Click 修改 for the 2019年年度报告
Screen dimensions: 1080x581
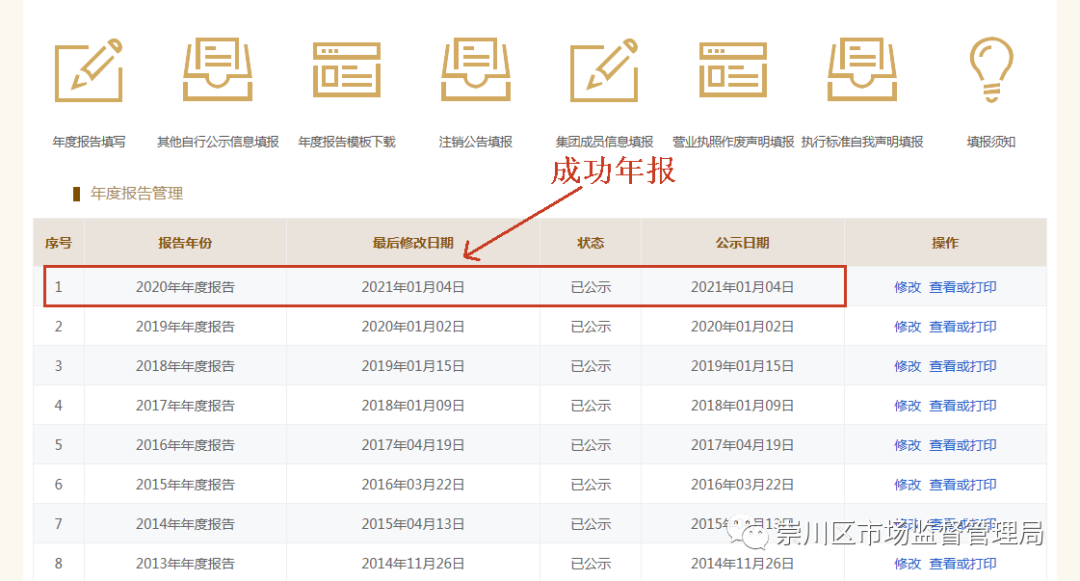[907, 327]
